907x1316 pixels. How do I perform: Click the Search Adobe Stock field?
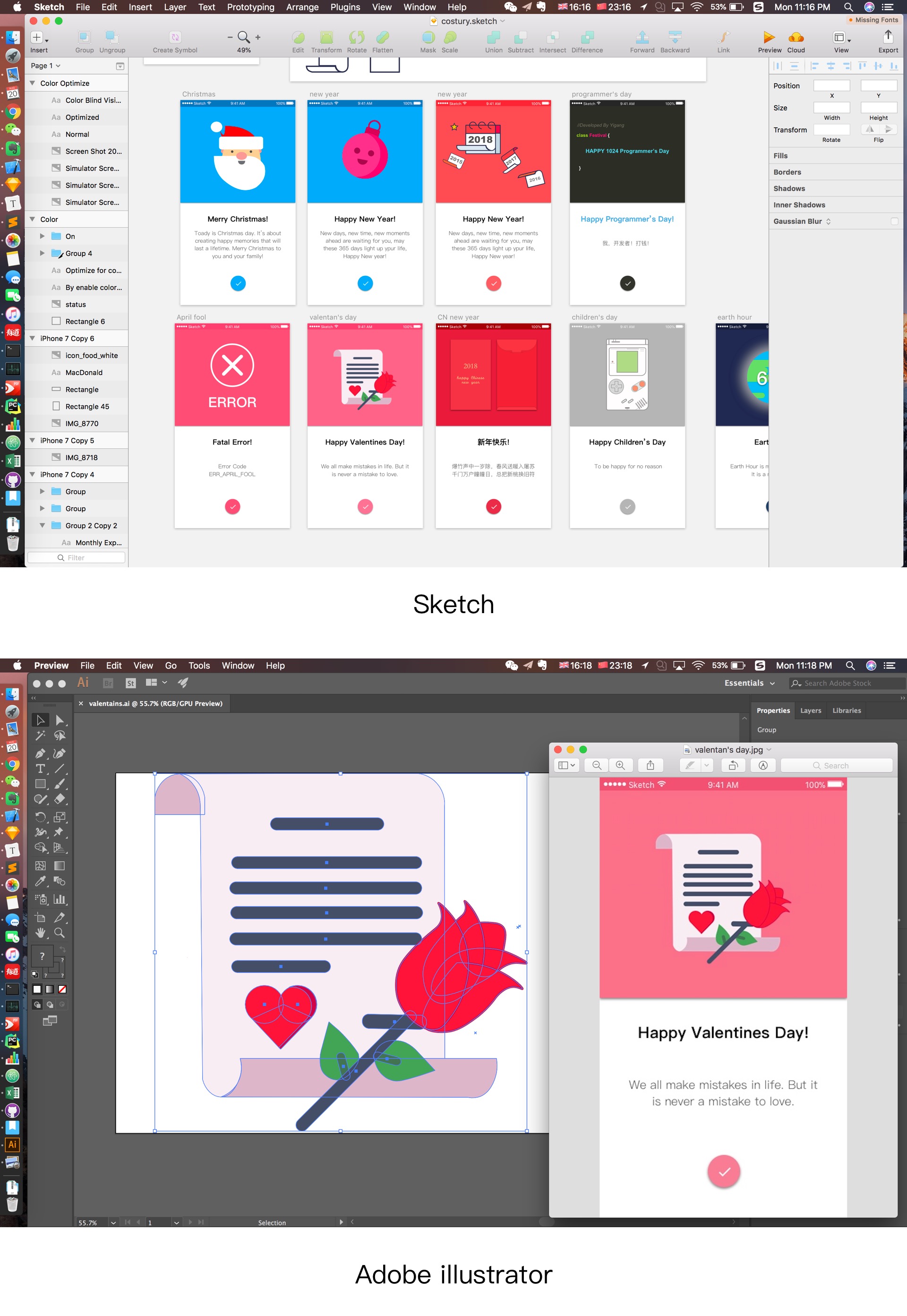pos(847,683)
